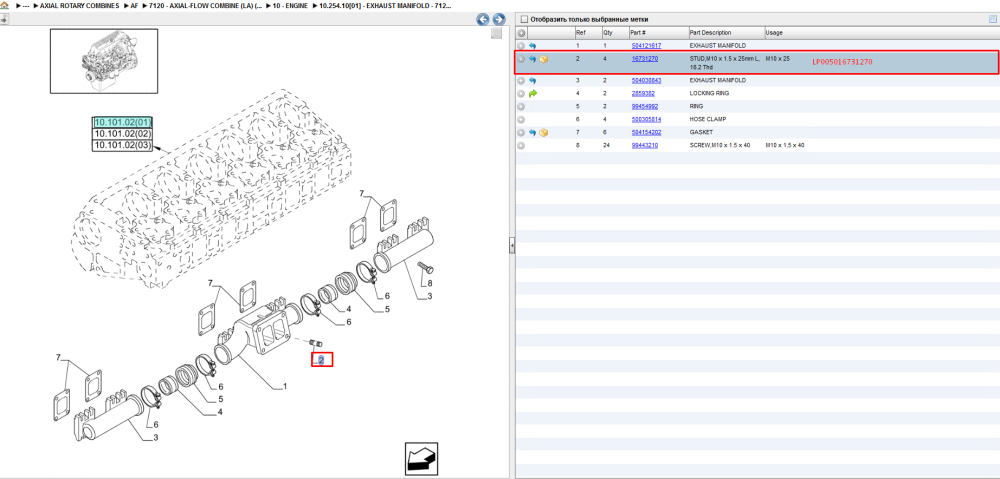This screenshot has height=479, width=1000.
Task: Click the home icon in the breadcrumb bar
Action: (x=4, y=5)
